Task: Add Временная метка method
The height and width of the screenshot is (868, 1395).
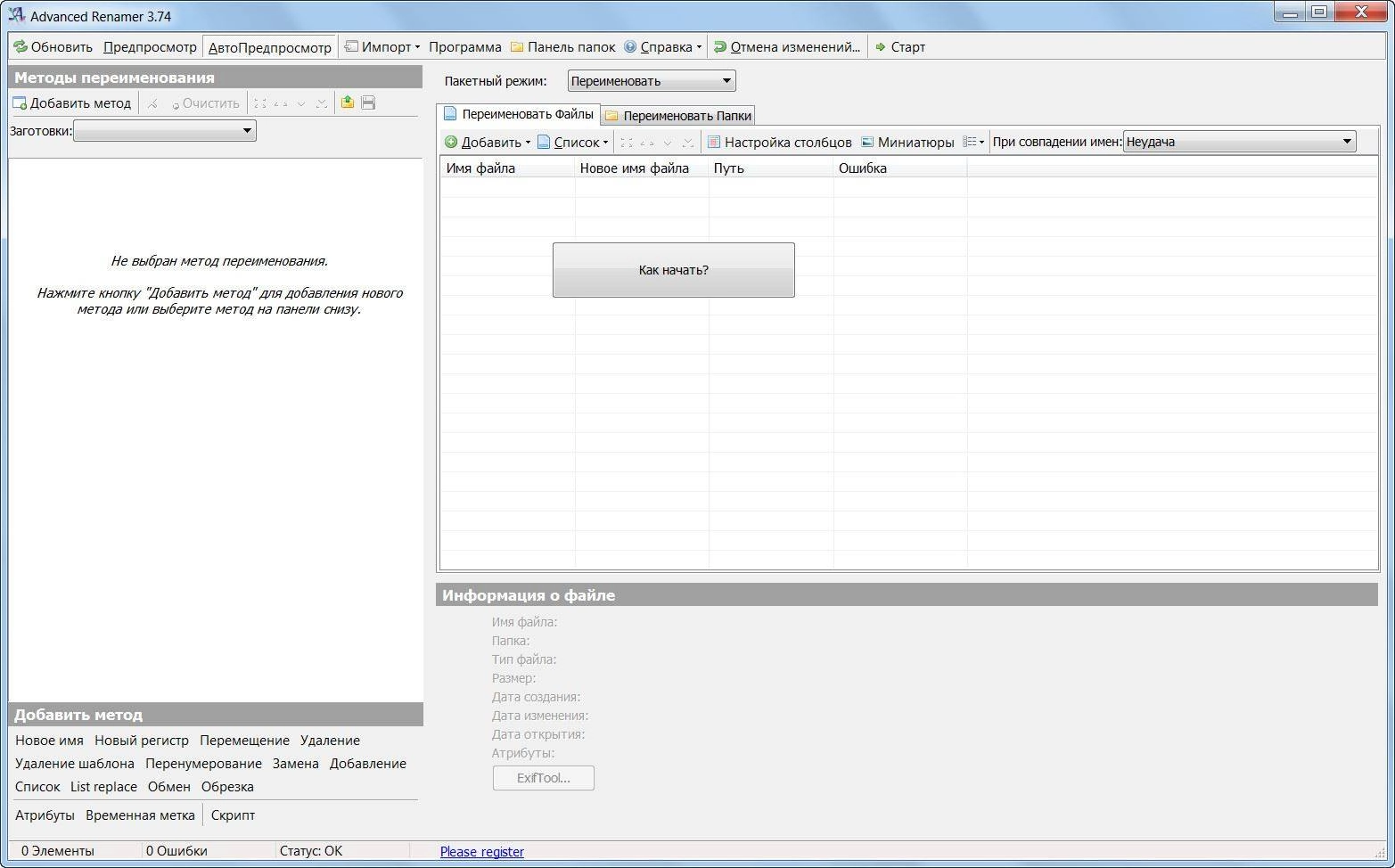Action: click(140, 815)
